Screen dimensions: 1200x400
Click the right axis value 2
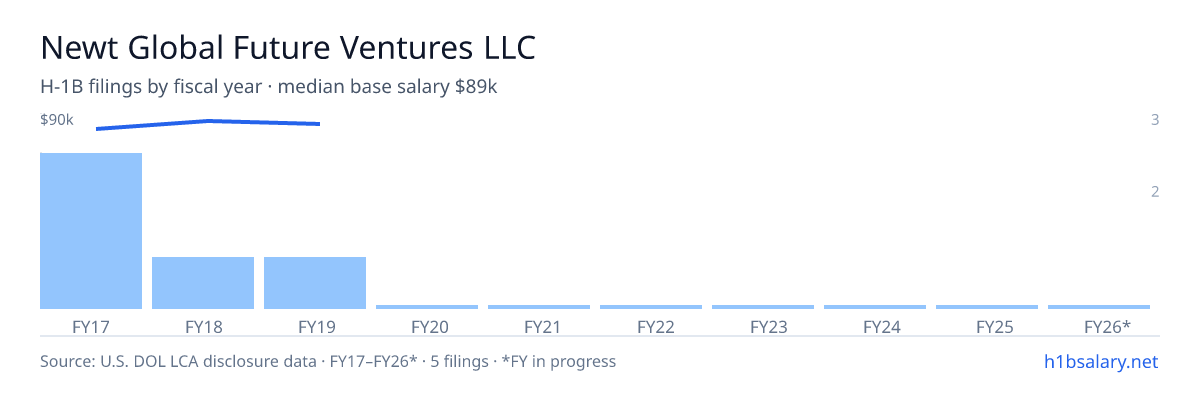click(x=1155, y=192)
